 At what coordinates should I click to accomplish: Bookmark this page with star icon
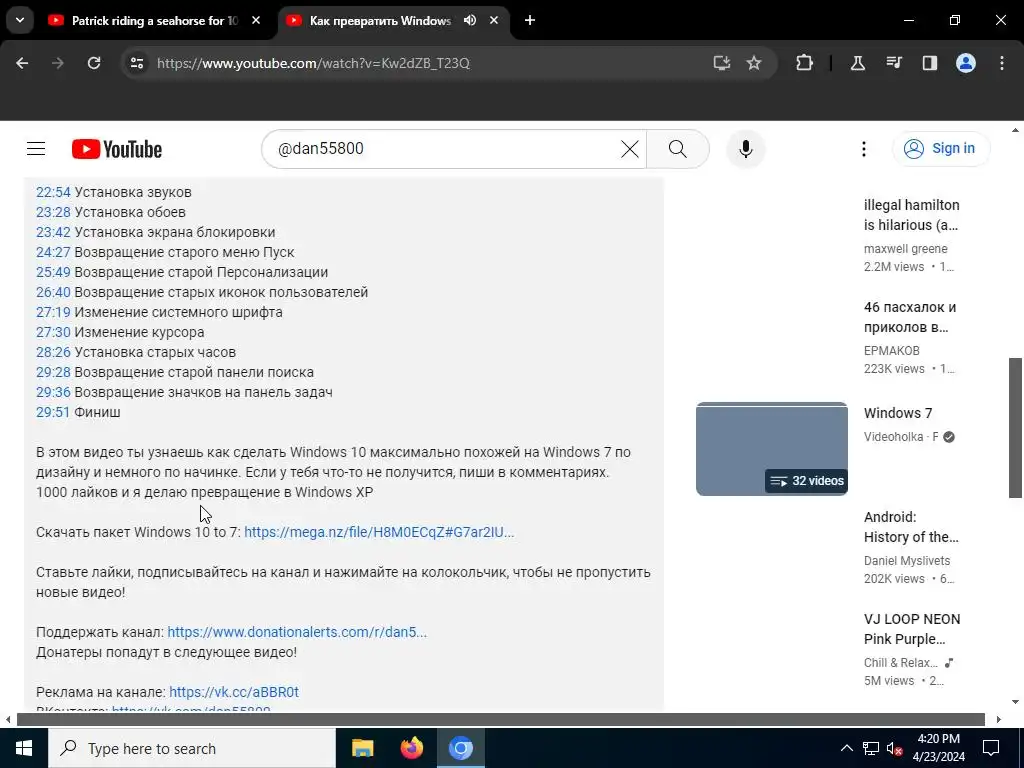[x=754, y=63]
